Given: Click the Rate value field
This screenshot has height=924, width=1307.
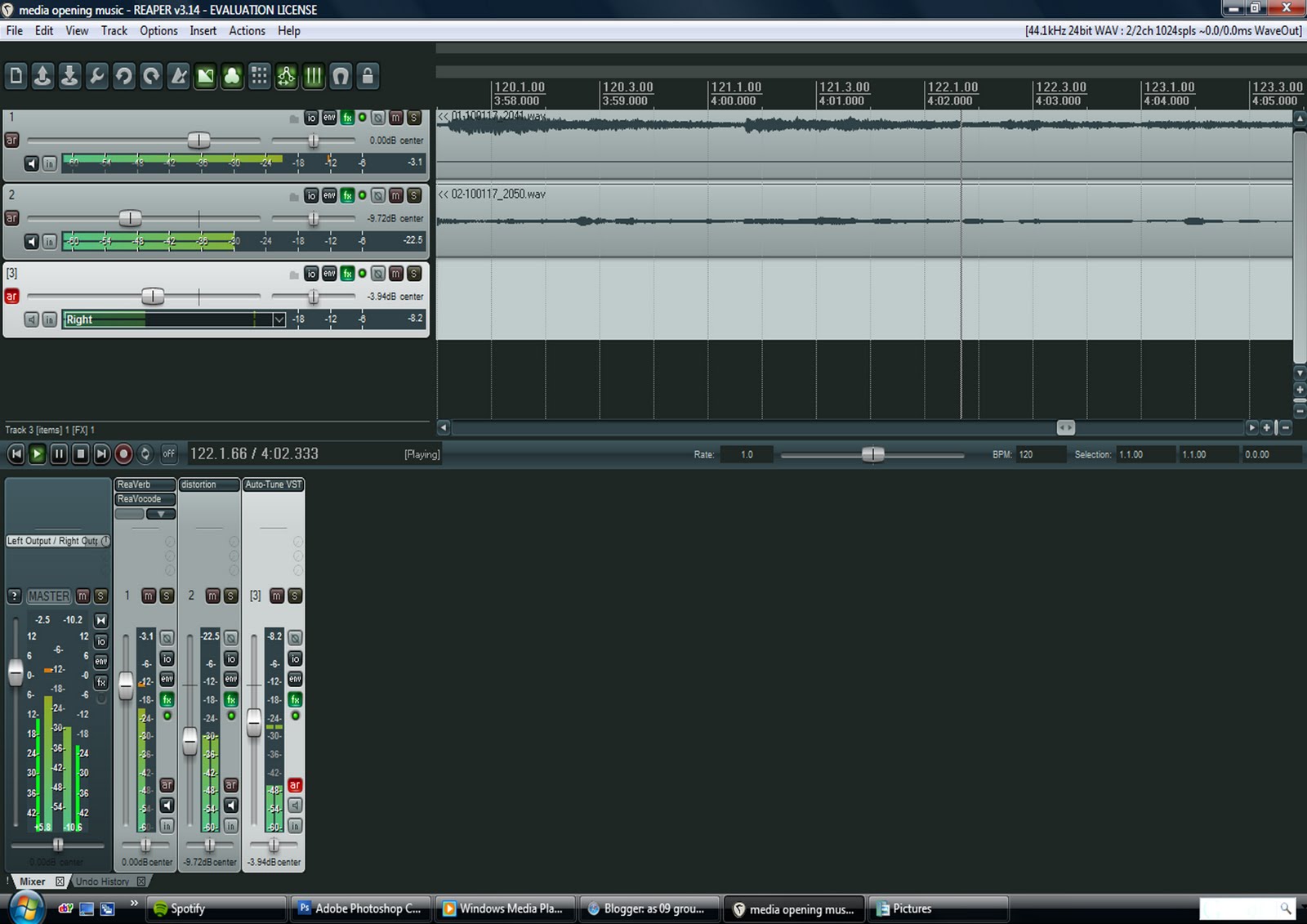Looking at the screenshot, I should pos(746,454).
